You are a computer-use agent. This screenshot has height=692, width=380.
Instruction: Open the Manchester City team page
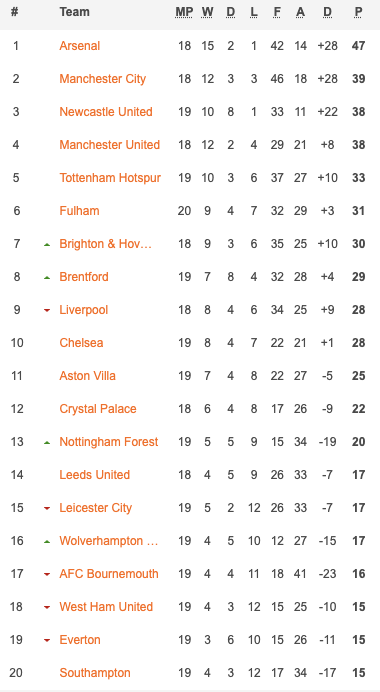point(102,79)
